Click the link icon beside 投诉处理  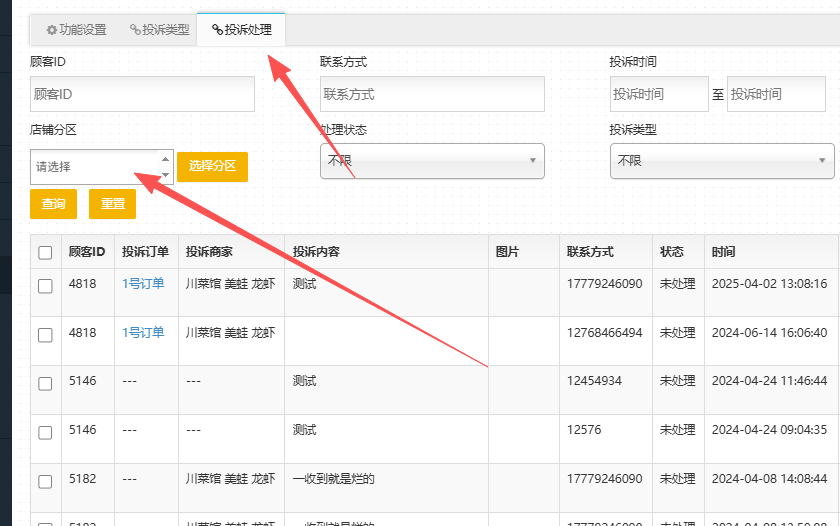(x=217, y=30)
